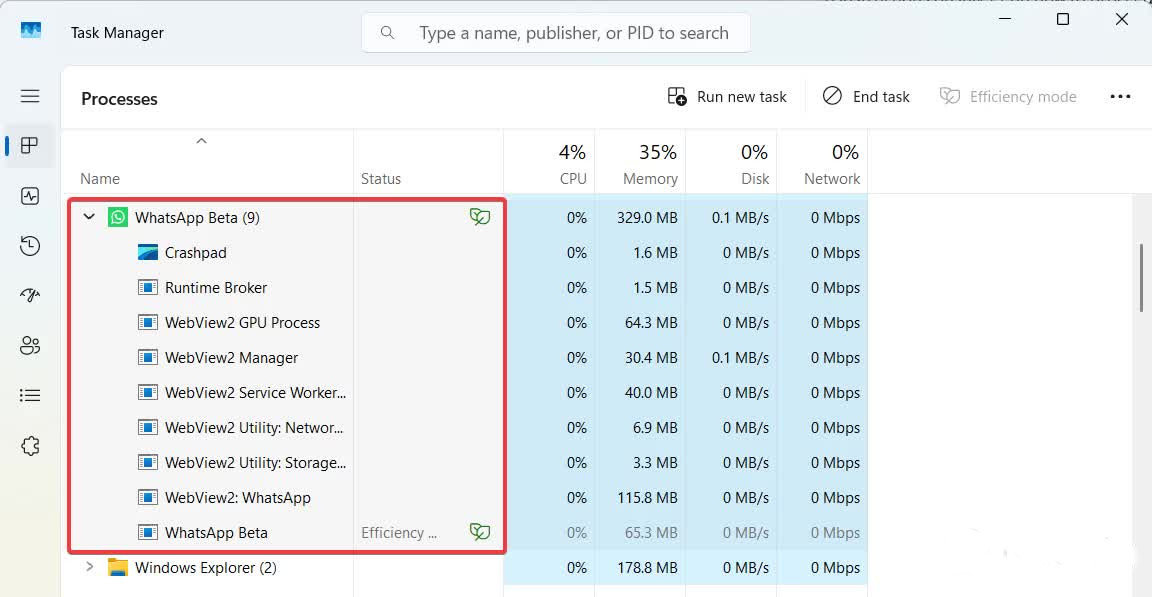Open the Services puzzle icon in sidebar
1152x597 pixels.
(30, 446)
